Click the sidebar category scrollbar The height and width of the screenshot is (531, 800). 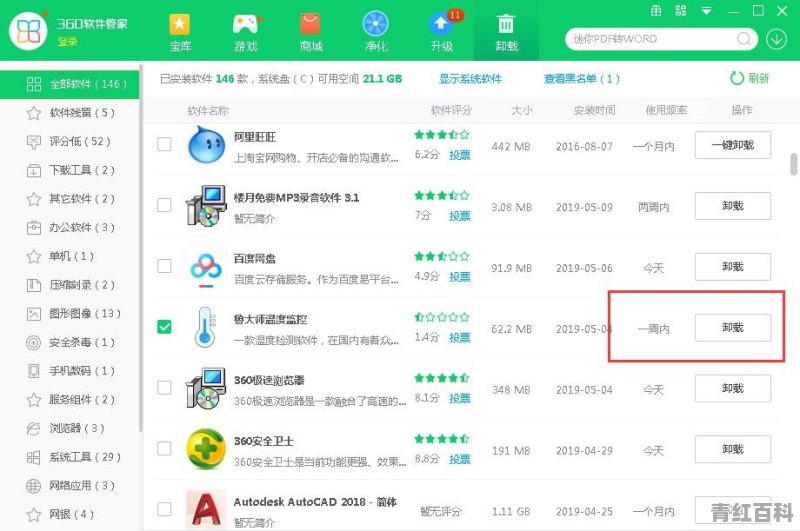click(140, 247)
